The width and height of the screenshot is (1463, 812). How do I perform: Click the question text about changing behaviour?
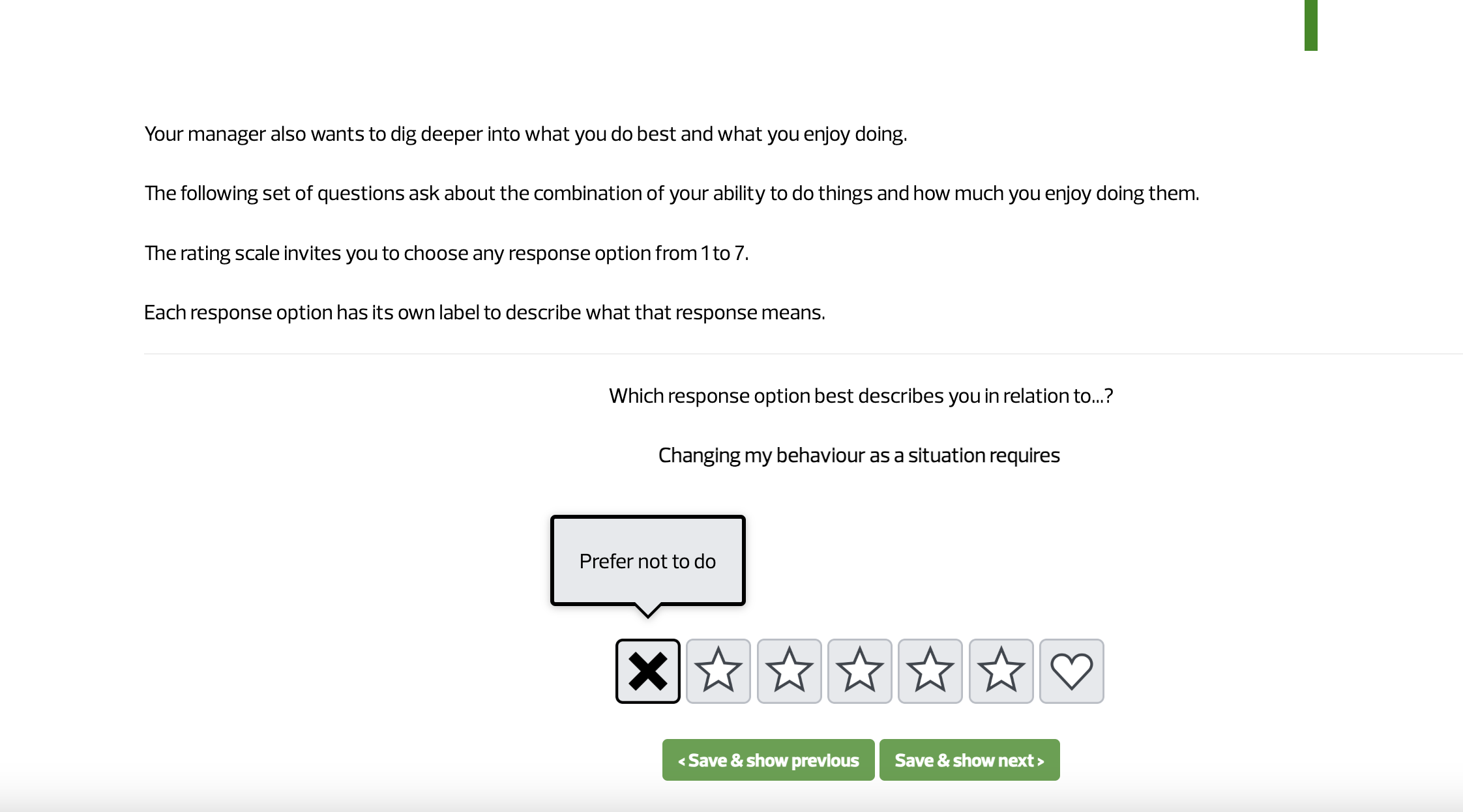coord(859,455)
